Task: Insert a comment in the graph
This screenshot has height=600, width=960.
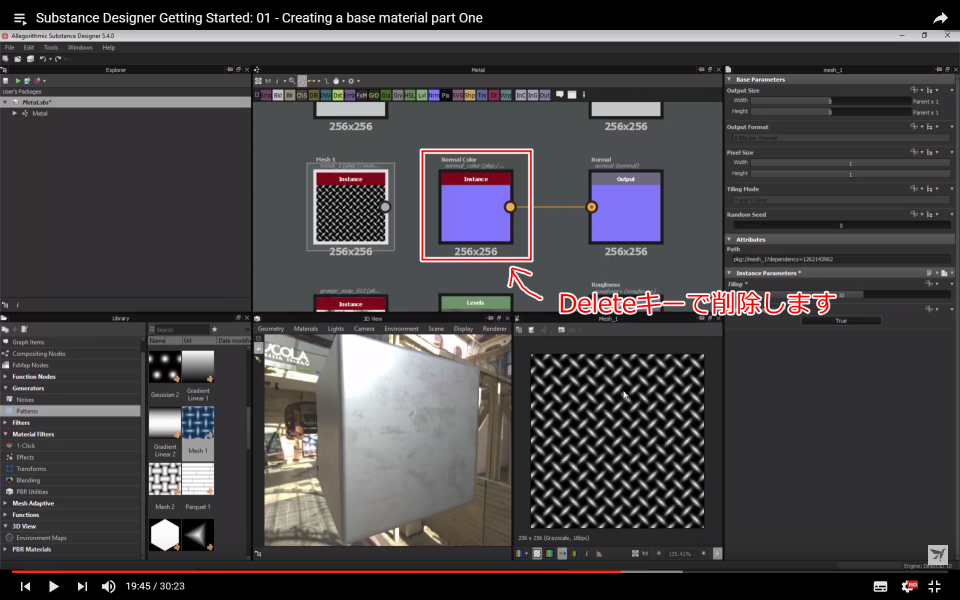Action: point(560,95)
